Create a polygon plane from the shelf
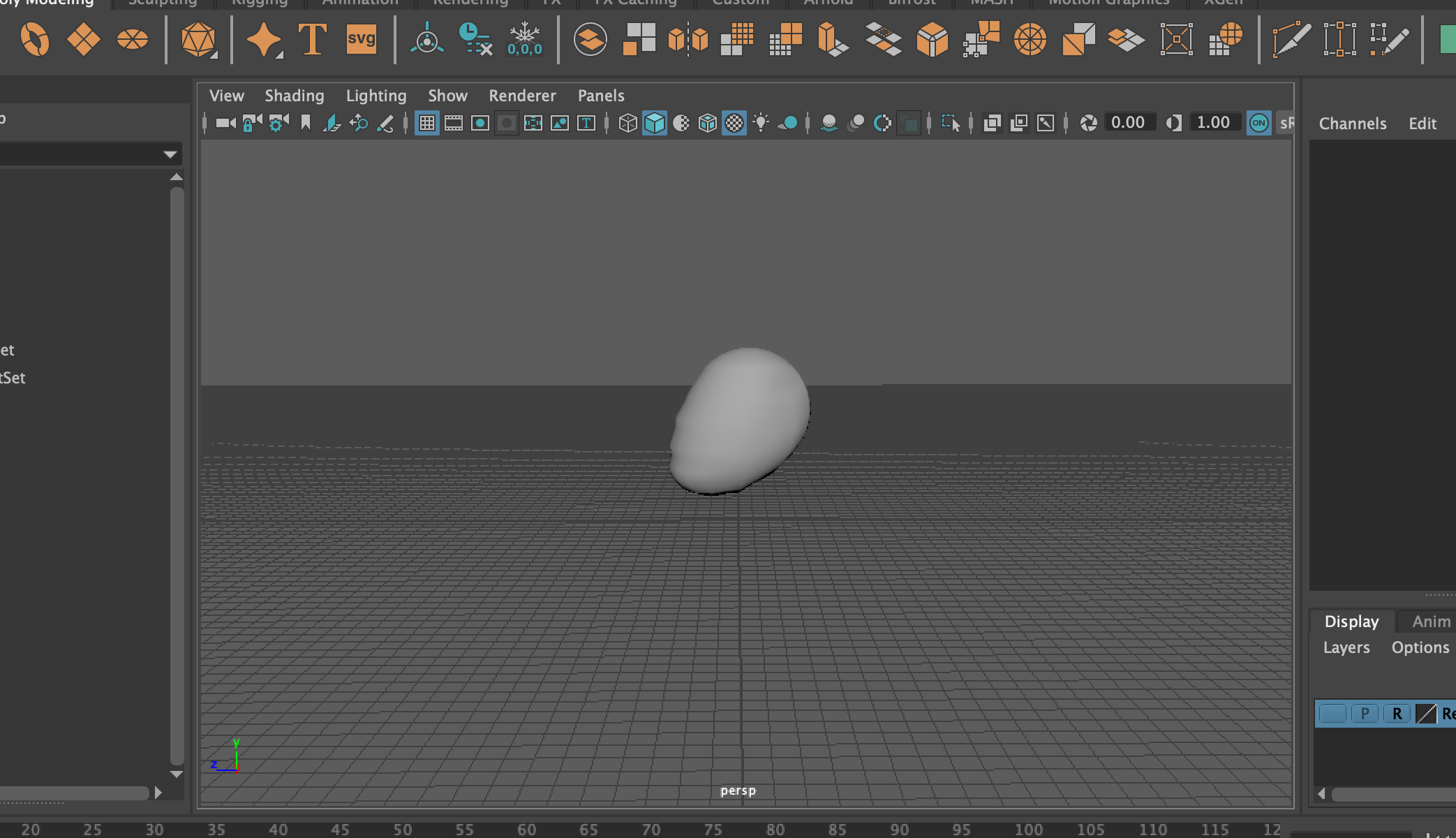The width and height of the screenshot is (1456, 838). (x=83, y=39)
